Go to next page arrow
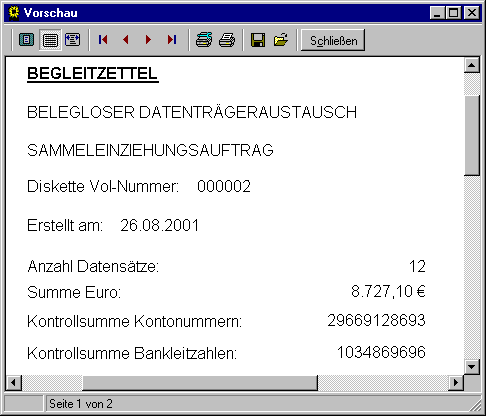Image resolution: width=486 pixels, height=416 pixels. 148,40
